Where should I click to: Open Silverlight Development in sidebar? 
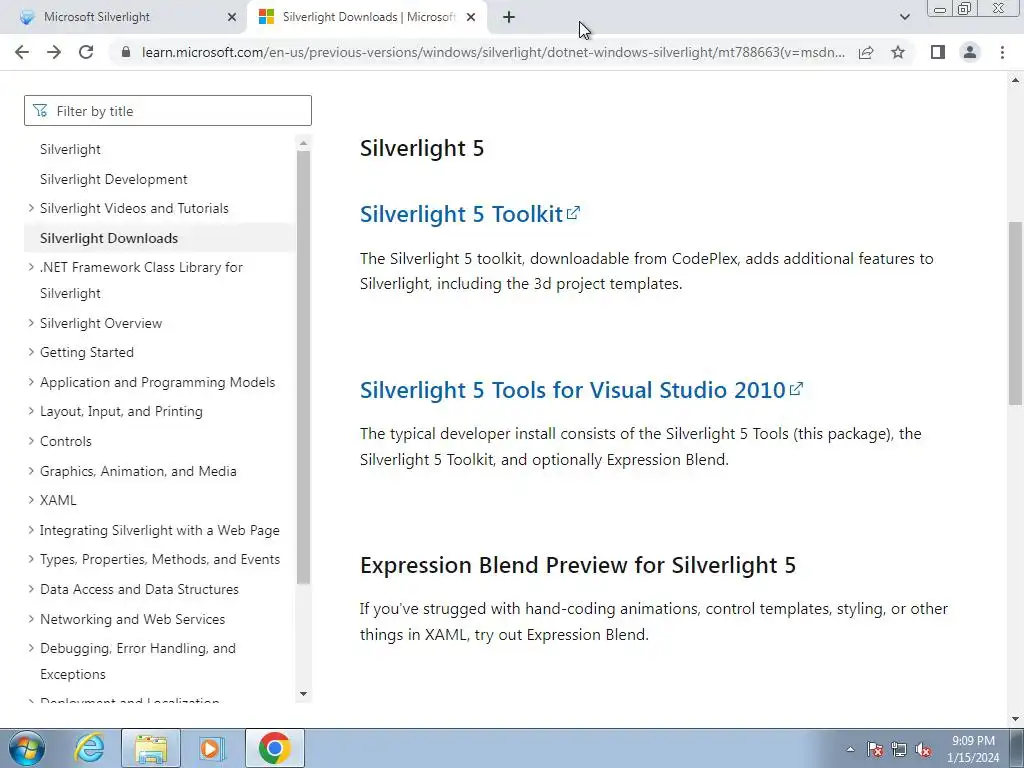click(114, 179)
